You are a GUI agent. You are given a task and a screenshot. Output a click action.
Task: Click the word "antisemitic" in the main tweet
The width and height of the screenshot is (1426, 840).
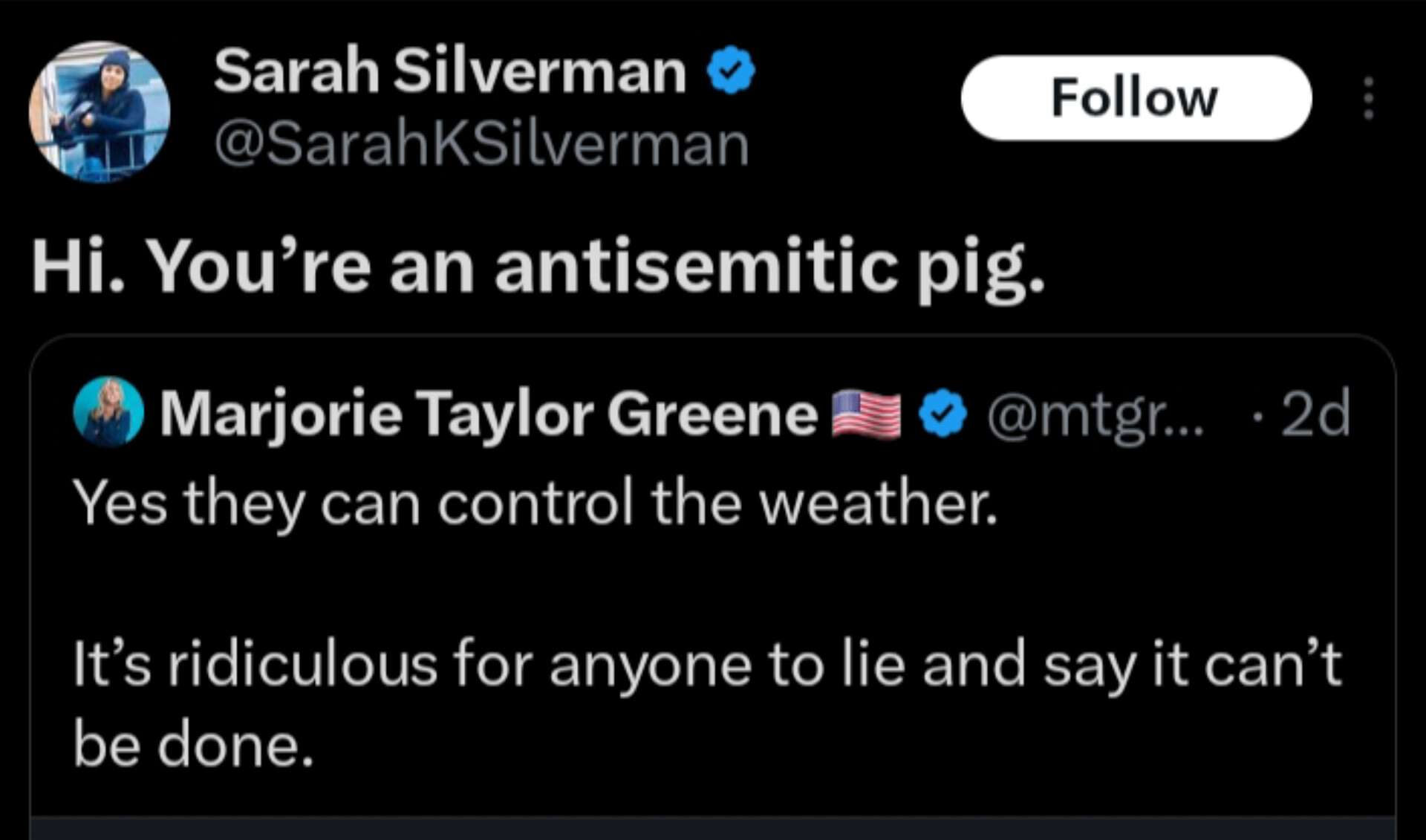[696, 266]
